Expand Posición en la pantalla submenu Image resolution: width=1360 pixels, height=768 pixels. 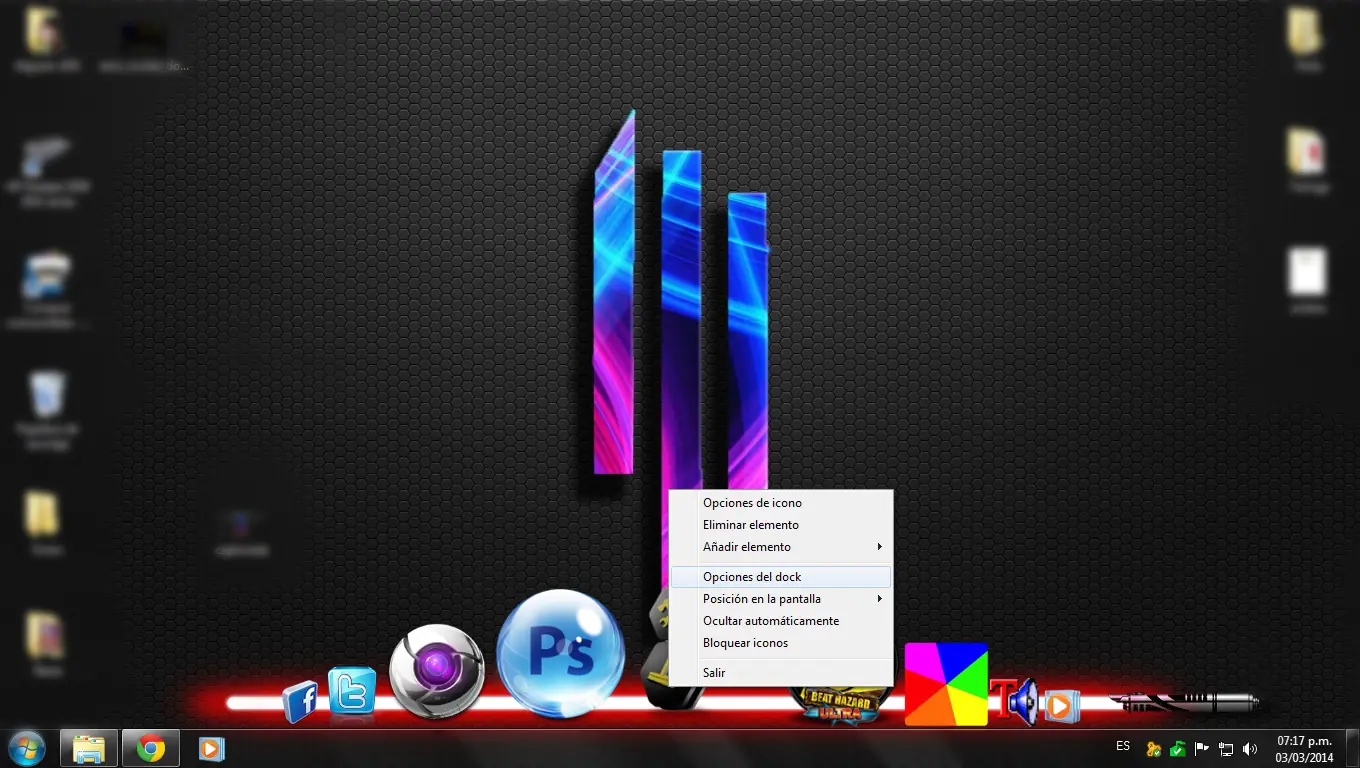(780, 599)
